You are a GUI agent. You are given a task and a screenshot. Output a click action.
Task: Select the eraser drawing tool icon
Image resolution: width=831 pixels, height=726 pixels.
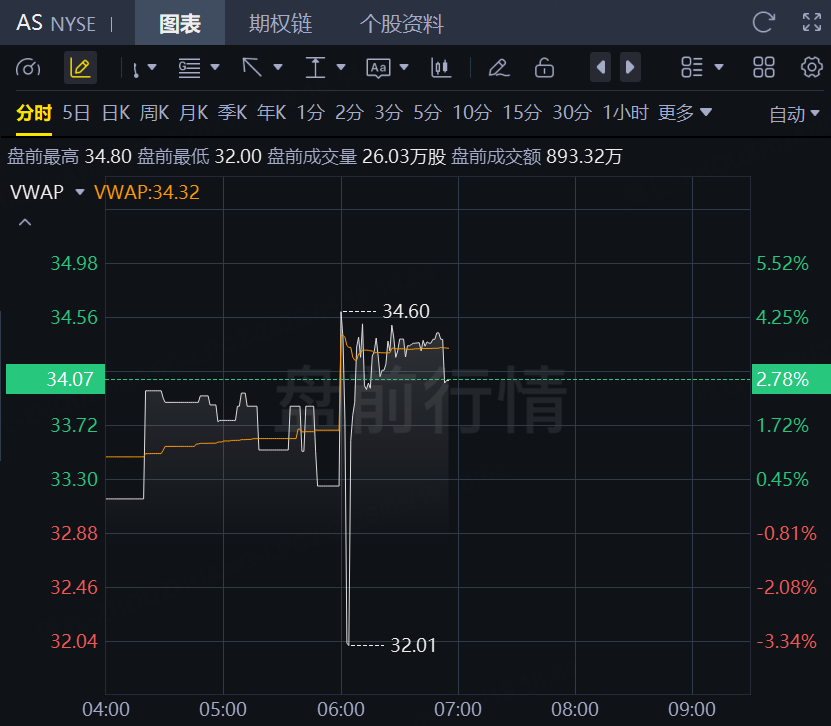coord(499,68)
